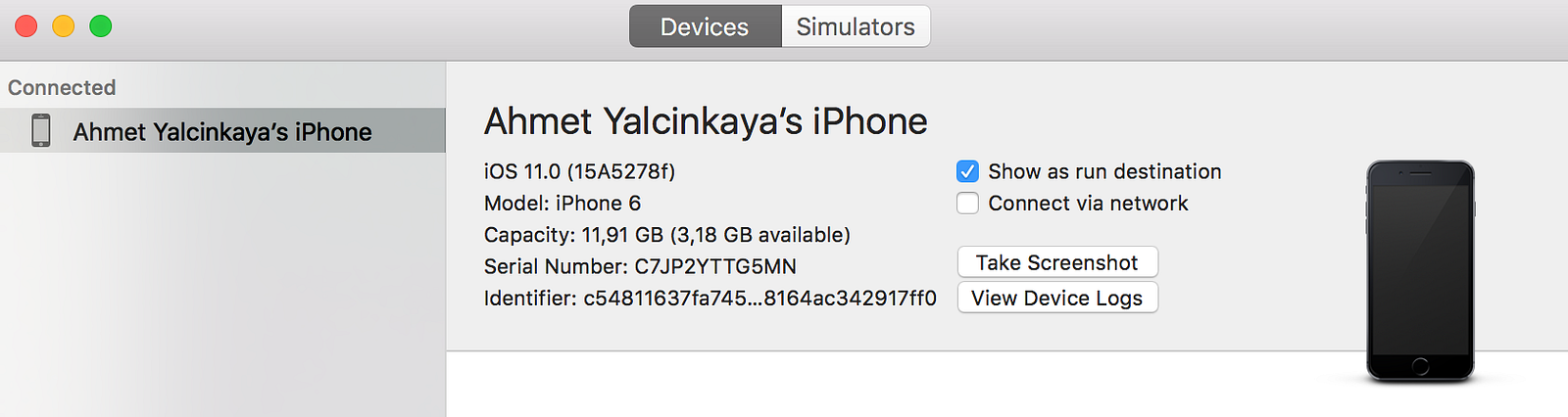The width and height of the screenshot is (1568, 417).
Task: Click the Capacity storage information line
Action: point(666,235)
